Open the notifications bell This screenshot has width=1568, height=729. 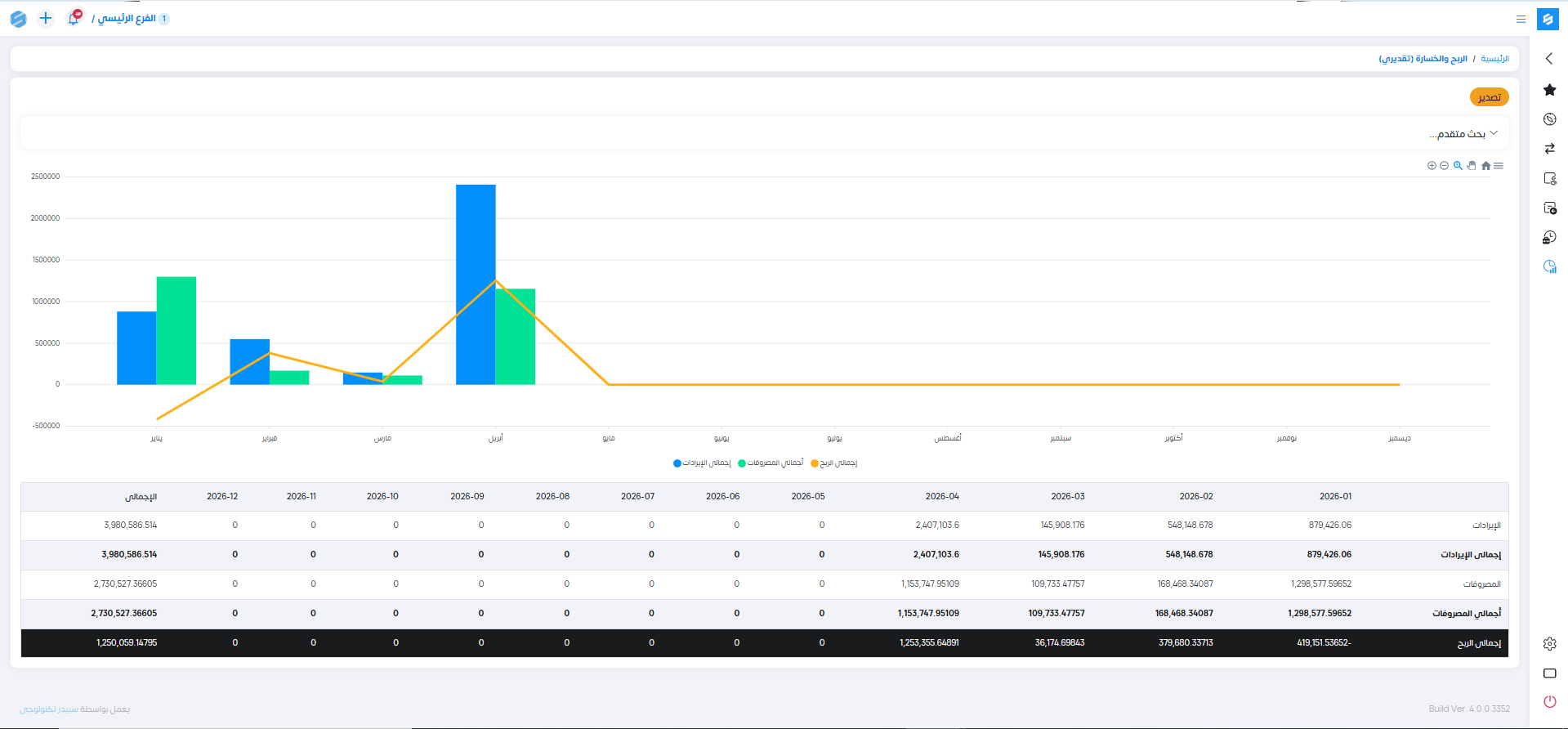click(74, 18)
